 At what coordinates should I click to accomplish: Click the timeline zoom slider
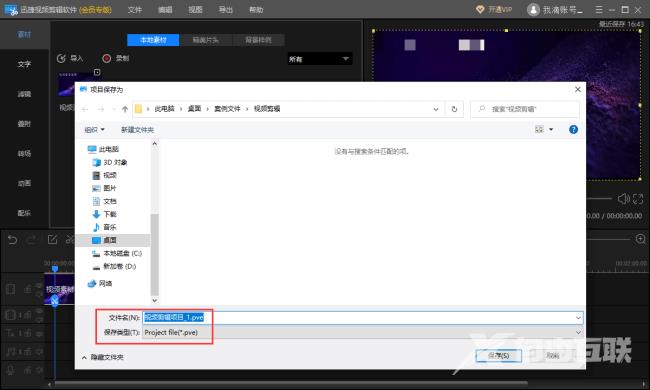tap(609, 239)
